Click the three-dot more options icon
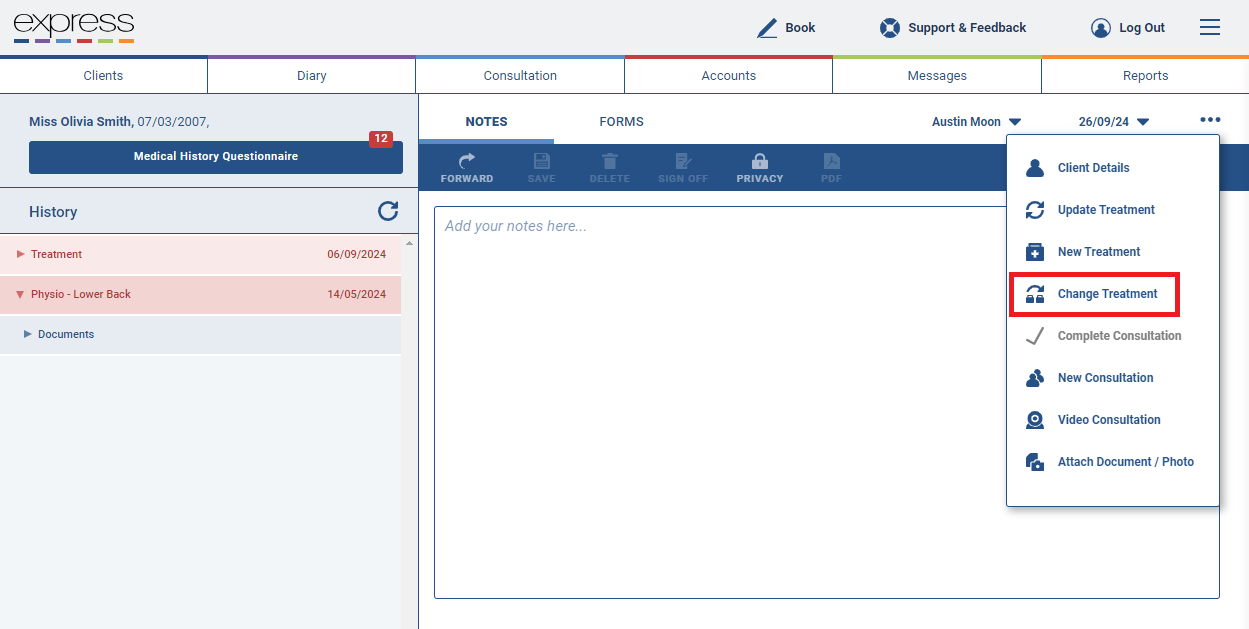Image resolution: width=1249 pixels, height=629 pixels. point(1210,120)
